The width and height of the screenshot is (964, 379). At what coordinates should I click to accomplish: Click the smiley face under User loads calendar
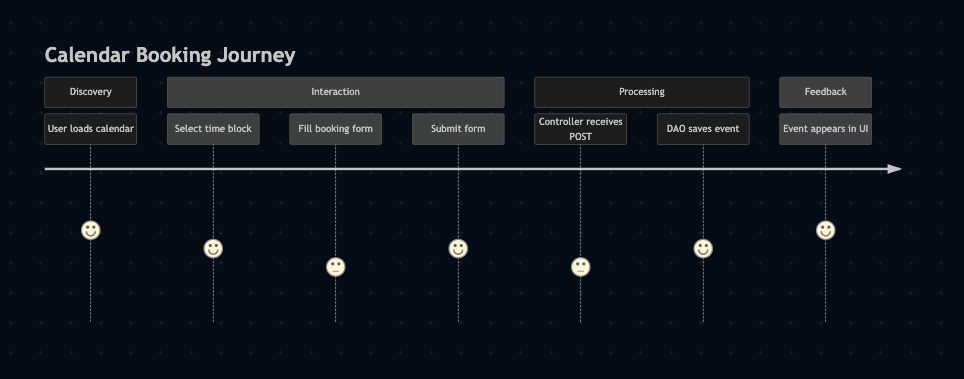pos(90,230)
